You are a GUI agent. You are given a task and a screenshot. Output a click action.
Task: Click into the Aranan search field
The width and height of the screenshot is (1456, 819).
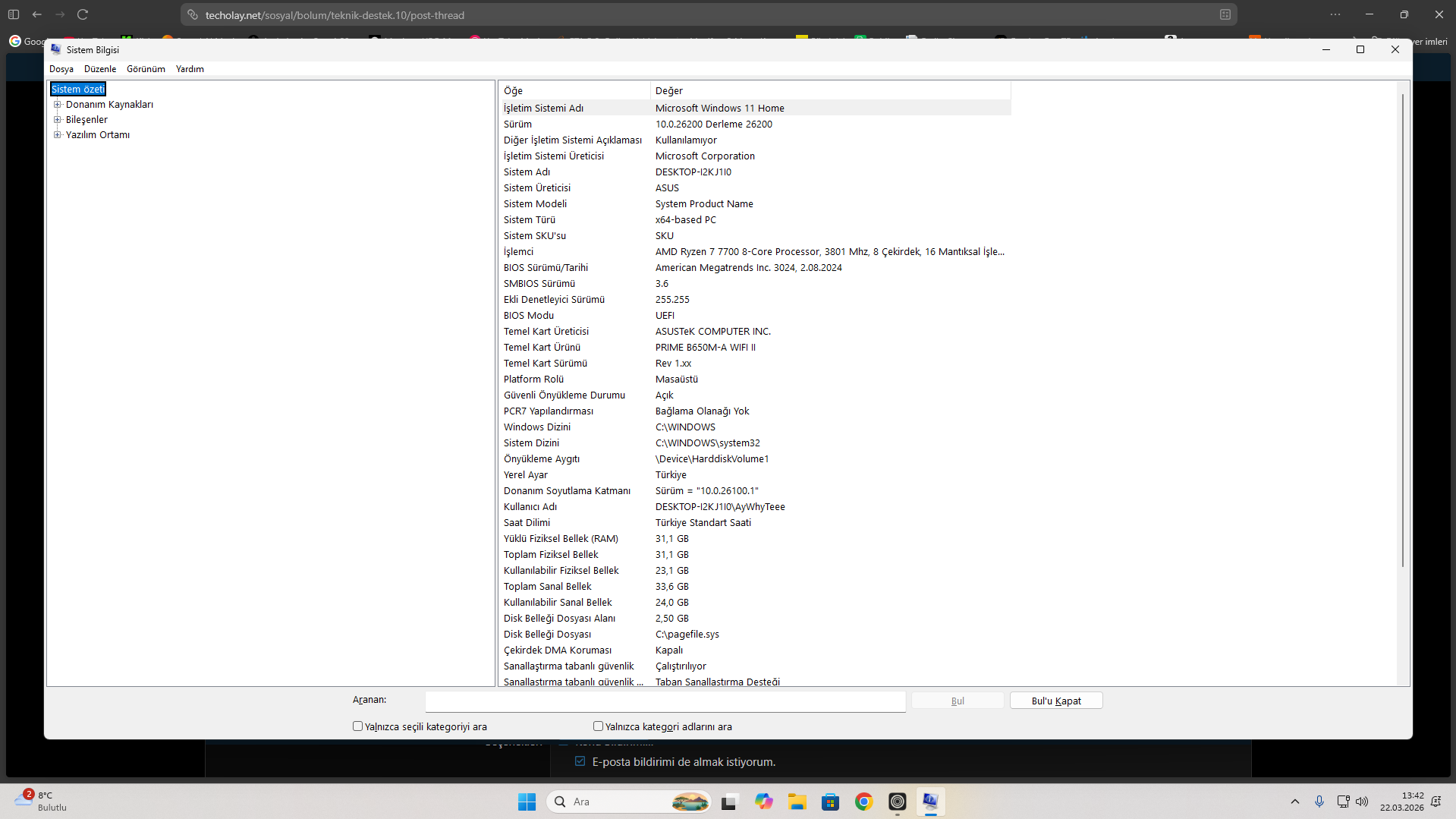click(665, 701)
